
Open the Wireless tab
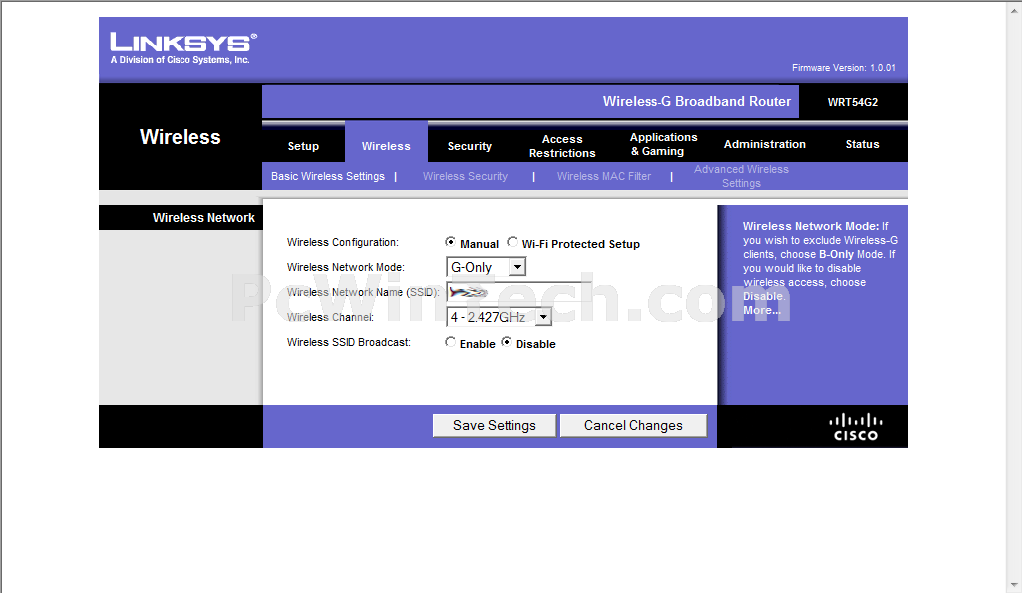tap(387, 146)
